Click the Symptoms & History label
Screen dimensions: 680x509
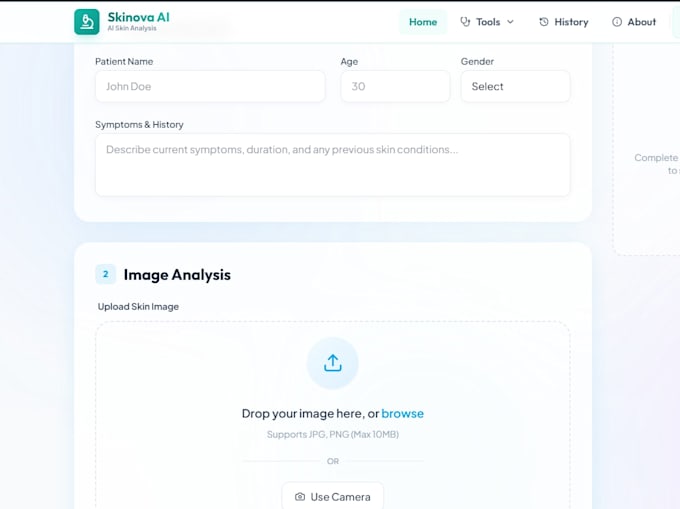coord(139,124)
